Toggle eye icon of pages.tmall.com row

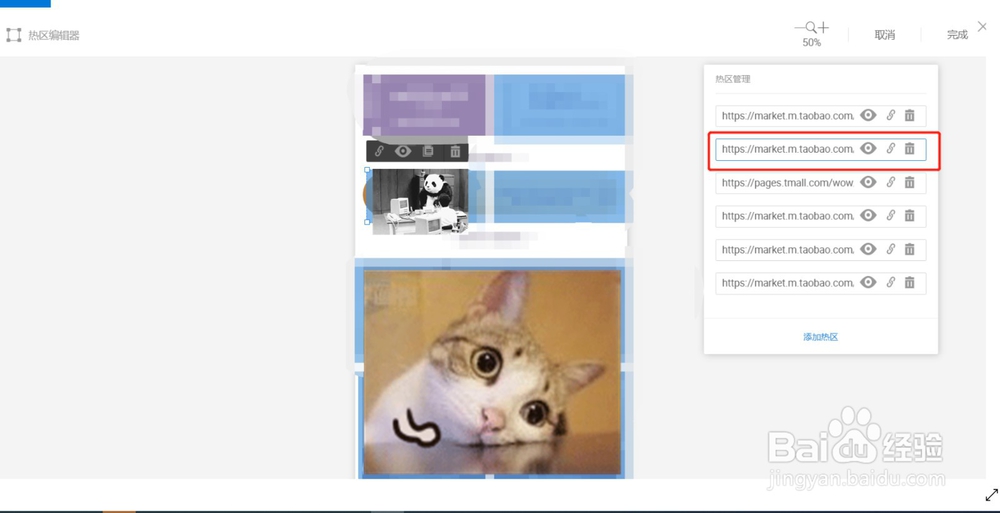point(868,182)
